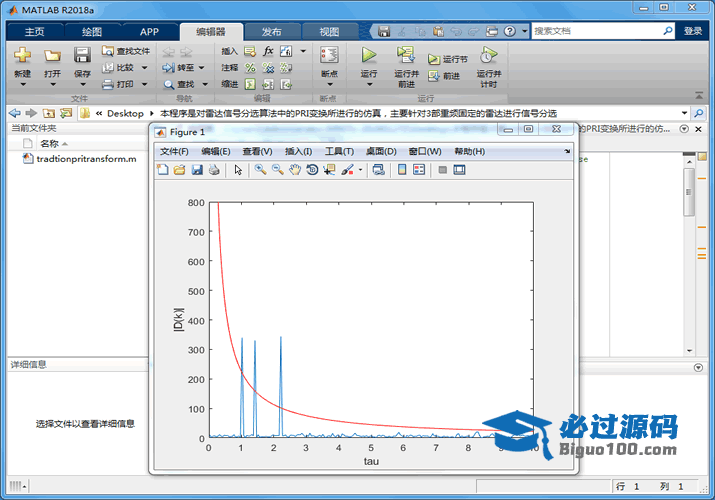Select the Zoom Out tool in Figure 1
This screenshot has width=715, height=500.
277,170
